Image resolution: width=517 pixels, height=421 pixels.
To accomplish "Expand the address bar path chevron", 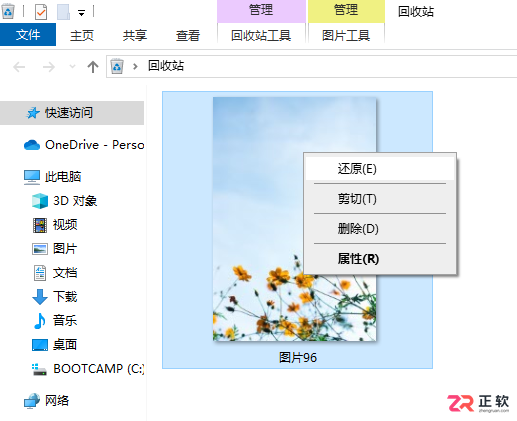I will coord(135,66).
